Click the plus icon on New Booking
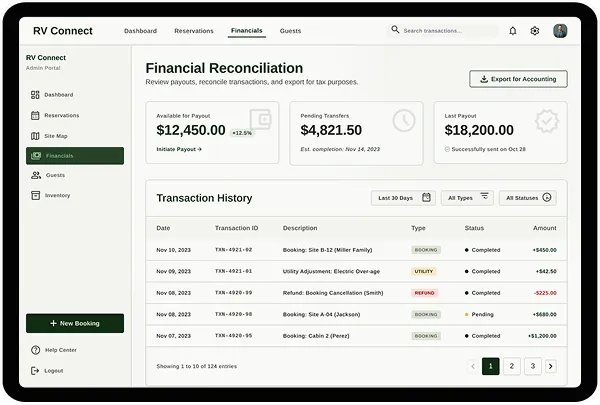The width and height of the screenshot is (600, 405). click(x=54, y=323)
